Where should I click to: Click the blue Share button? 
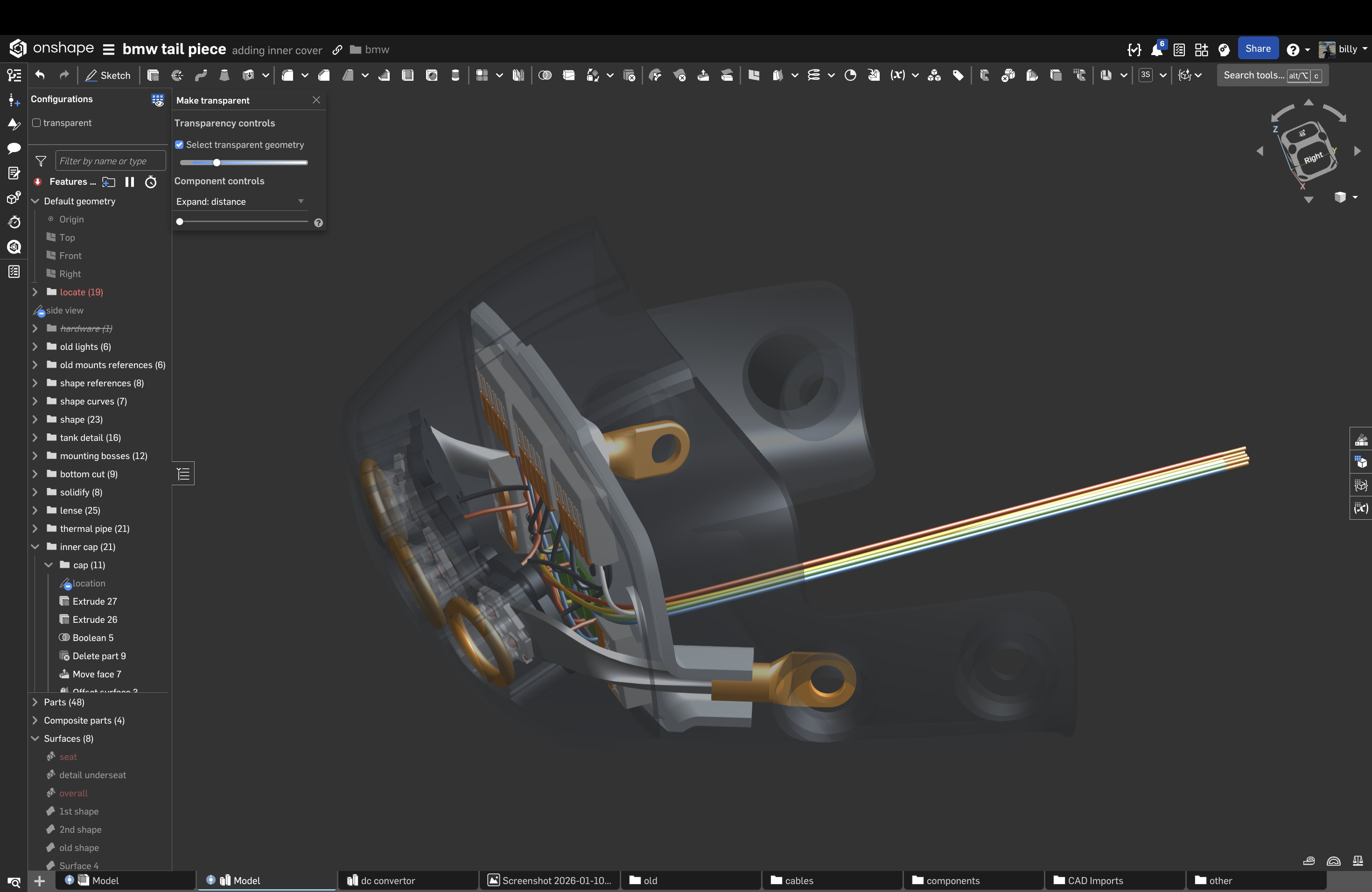[x=1257, y=49]
